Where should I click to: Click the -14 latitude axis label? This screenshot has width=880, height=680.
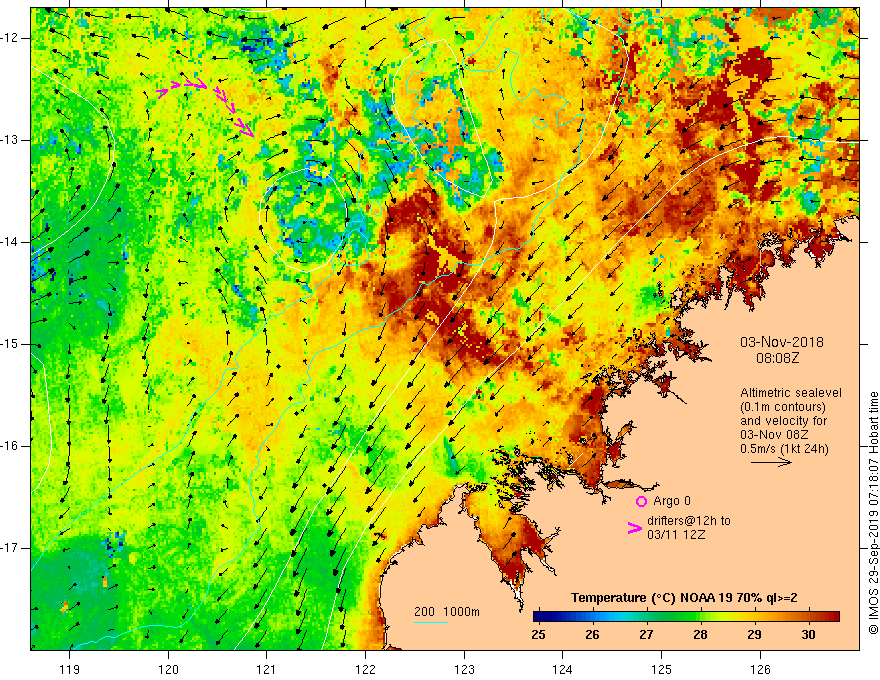point(11,242)
